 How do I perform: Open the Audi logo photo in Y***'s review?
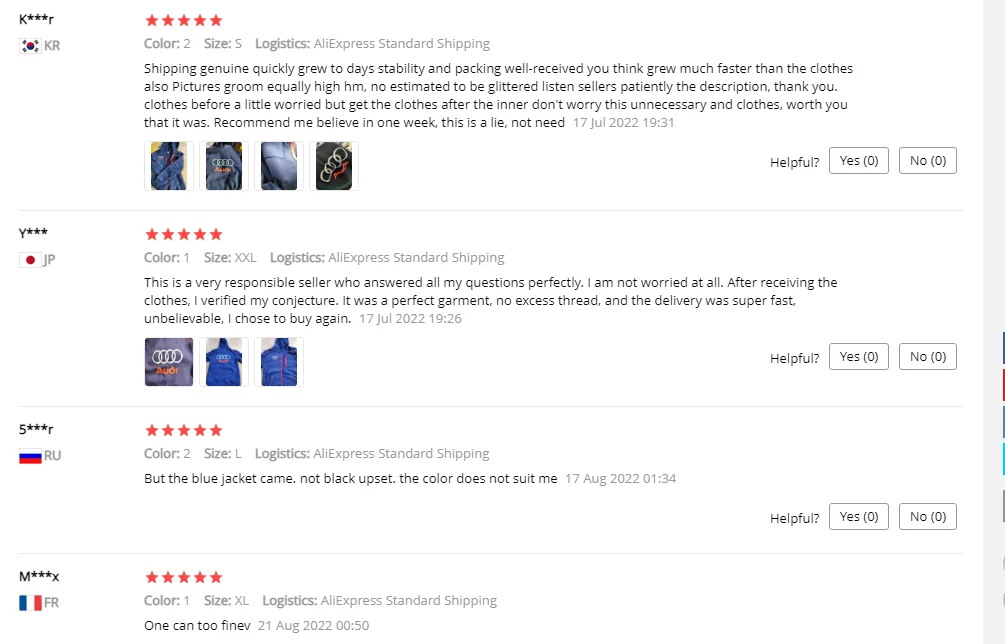(169, 362)
